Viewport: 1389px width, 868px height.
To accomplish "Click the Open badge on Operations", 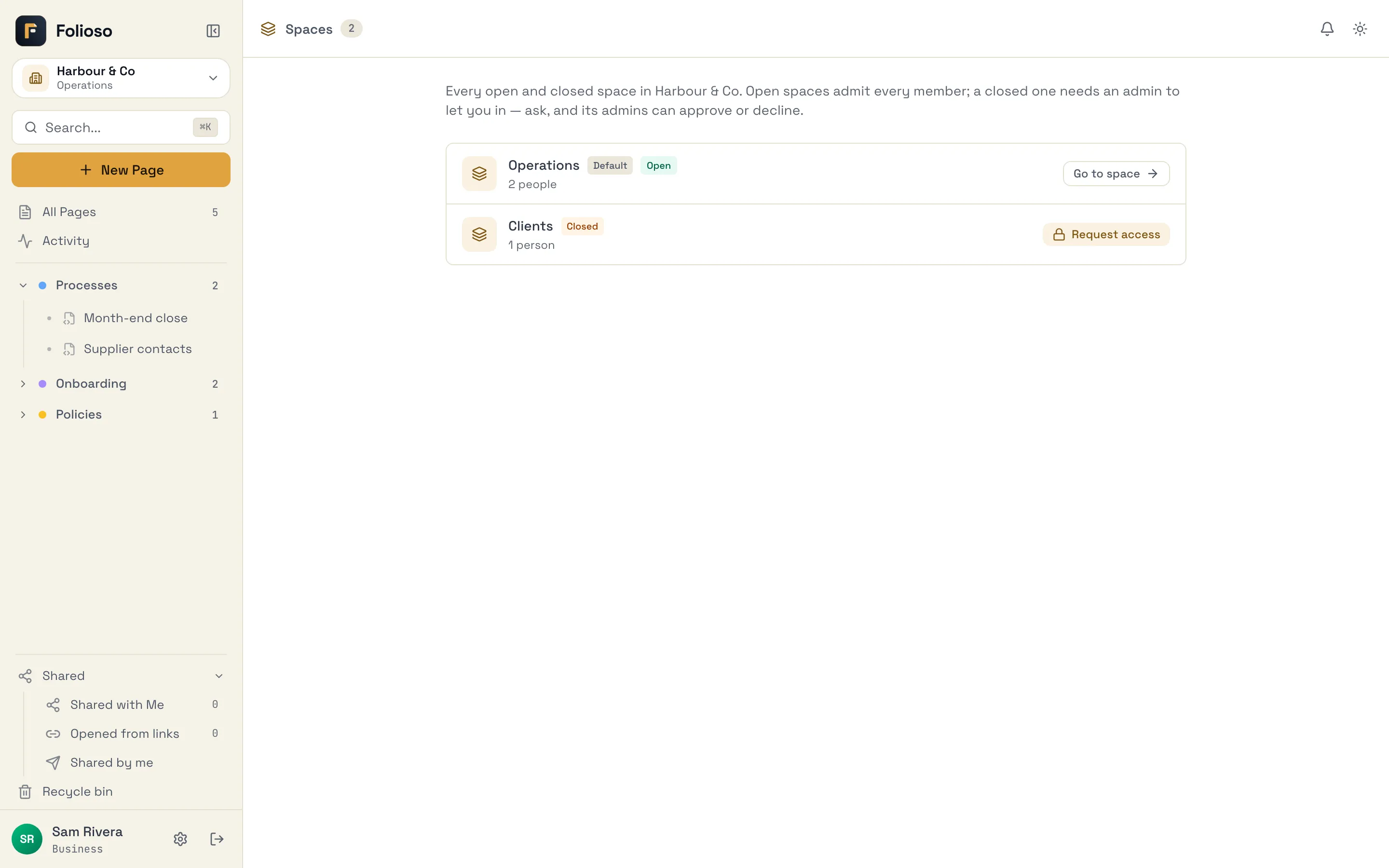I will click(x=658, y=165).
